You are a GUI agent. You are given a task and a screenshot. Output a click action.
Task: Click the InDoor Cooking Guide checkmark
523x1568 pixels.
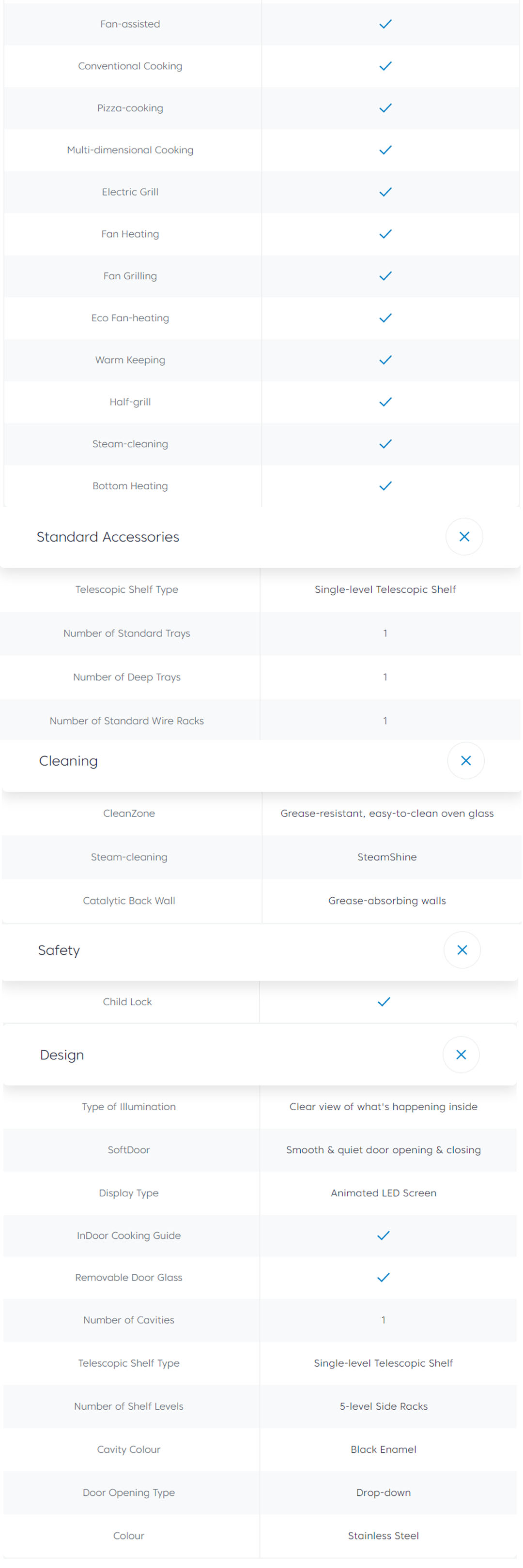pos(384,1236)
